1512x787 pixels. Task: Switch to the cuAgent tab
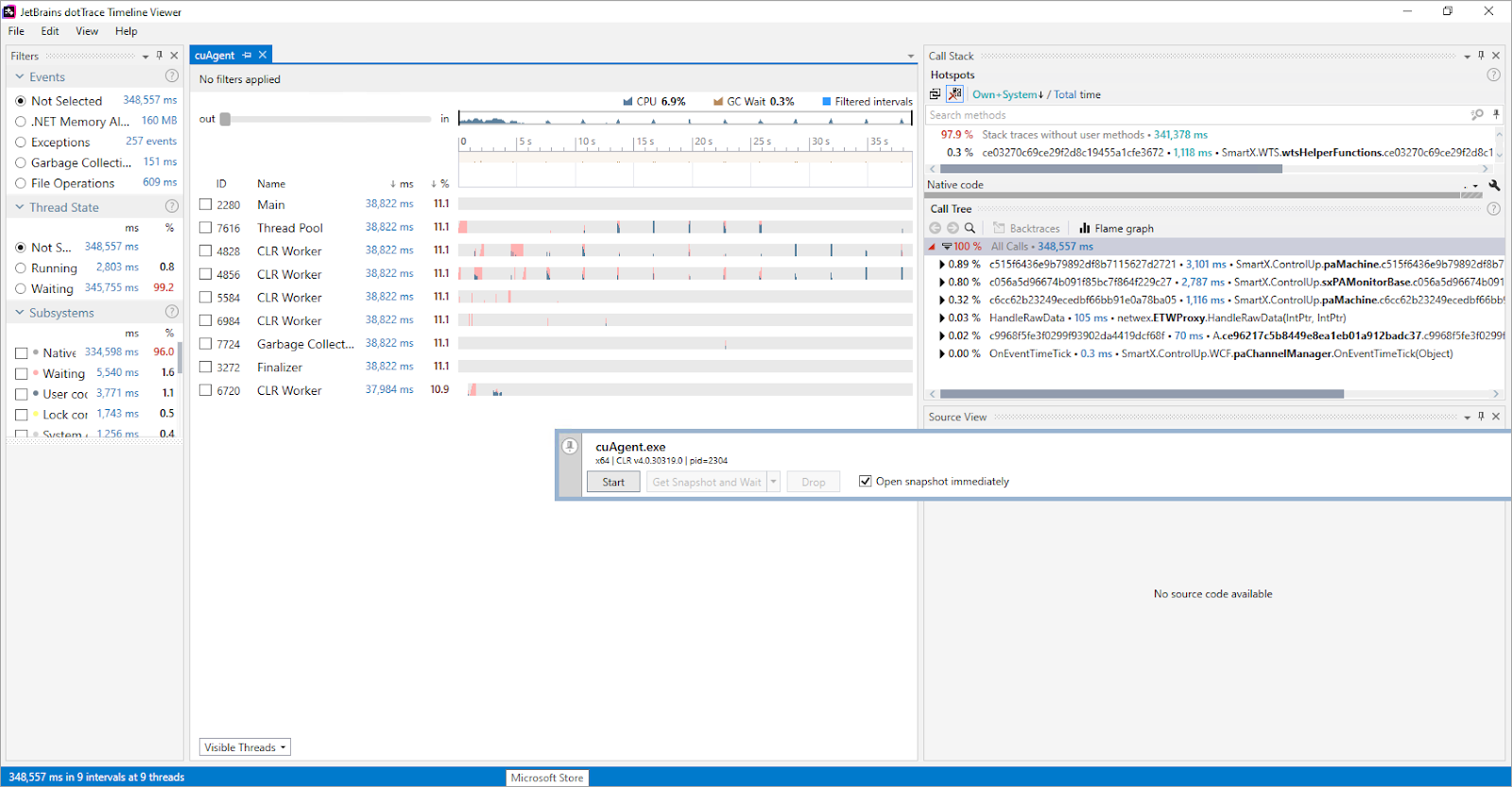[x=215, y=55]
